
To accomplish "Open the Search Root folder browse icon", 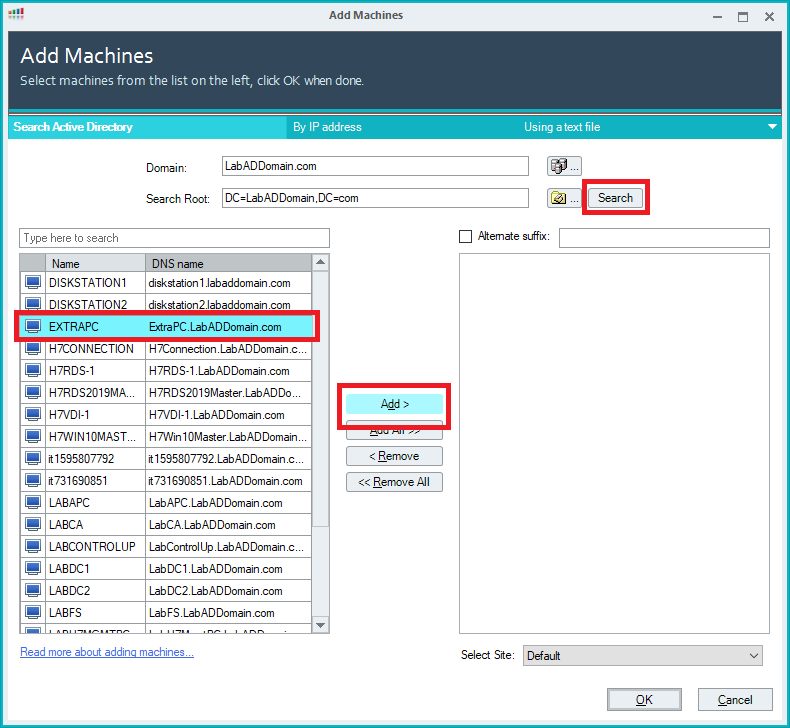I will point(563,198).
